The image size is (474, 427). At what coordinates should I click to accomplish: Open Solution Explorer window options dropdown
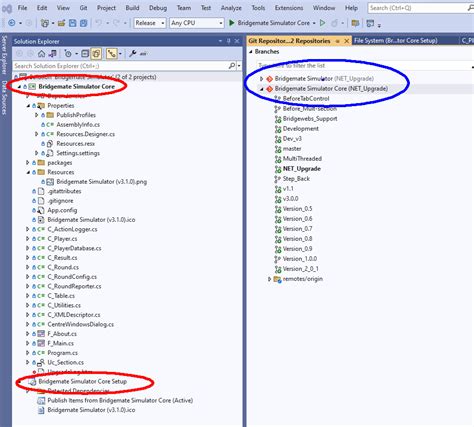[x=220, y=41]
